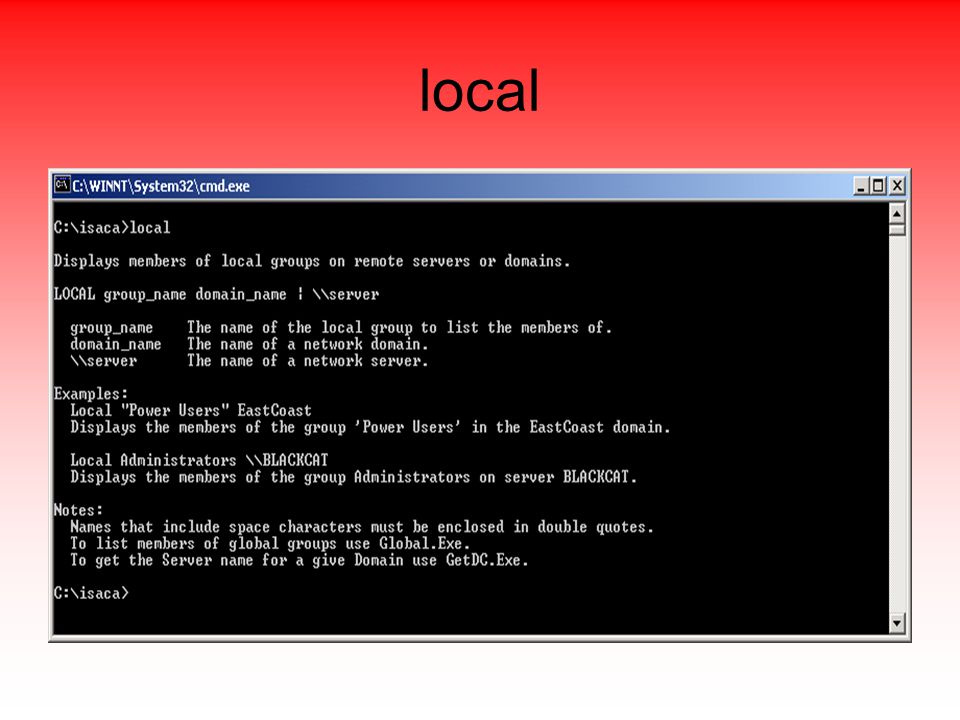The image size is (960, 720).
Task: Open the cmd.exe system menu icon
Action: (x=62, y=185)
